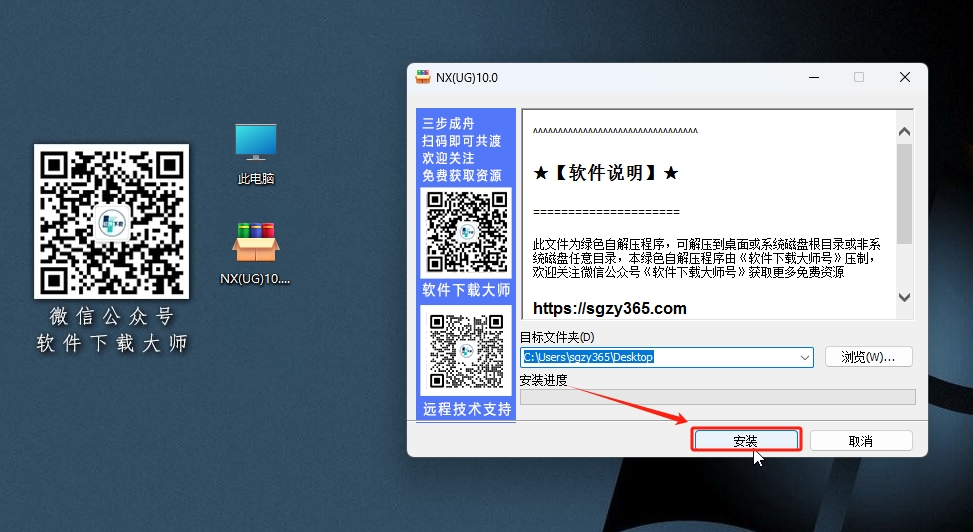Click the 取消 cancel button

click(x=861, y=441)
